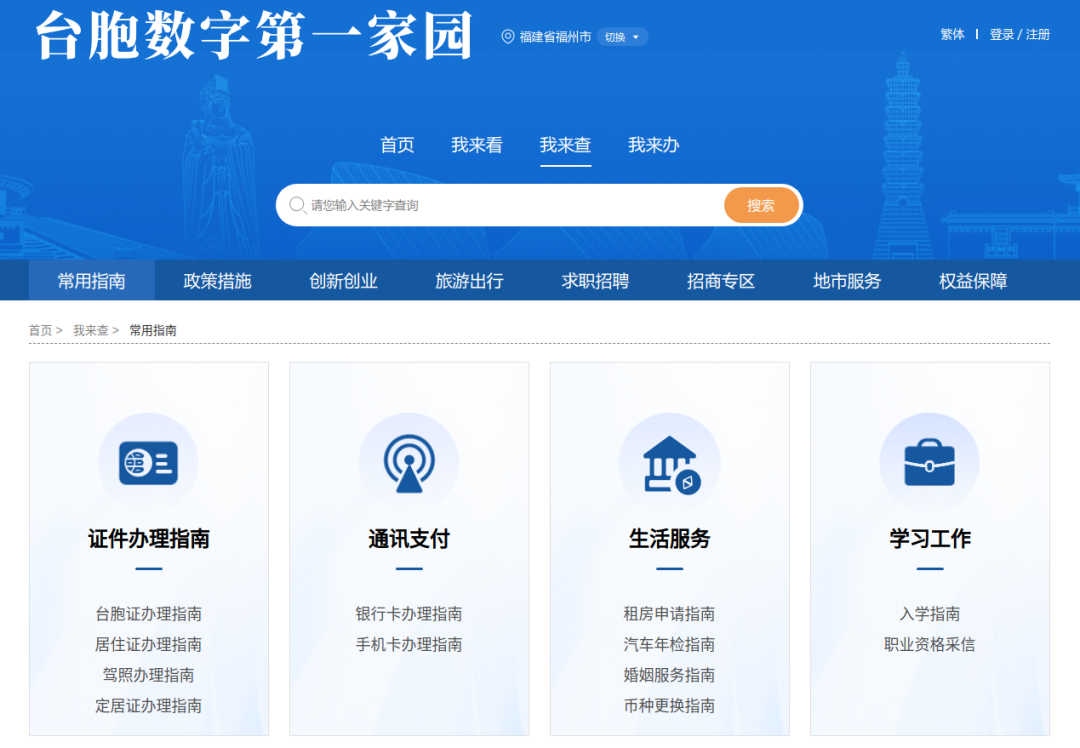Open 婚姻服务指南 guide
Viewport: 1080px width, 748px height.
point(669,675)
